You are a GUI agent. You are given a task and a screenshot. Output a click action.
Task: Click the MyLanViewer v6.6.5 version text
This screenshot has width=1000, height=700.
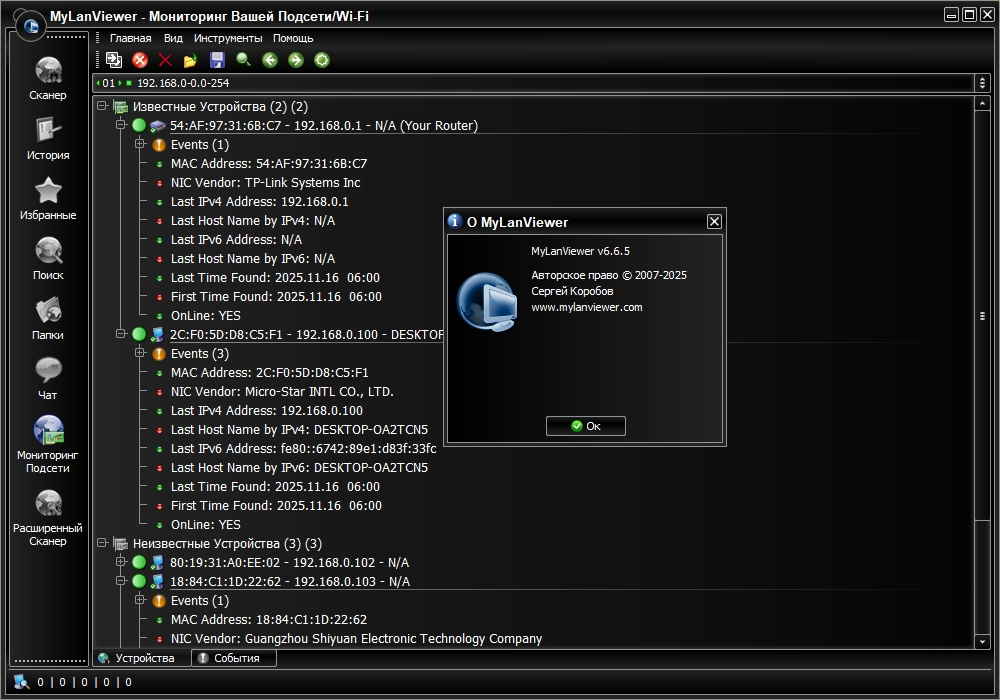(580, 251)
